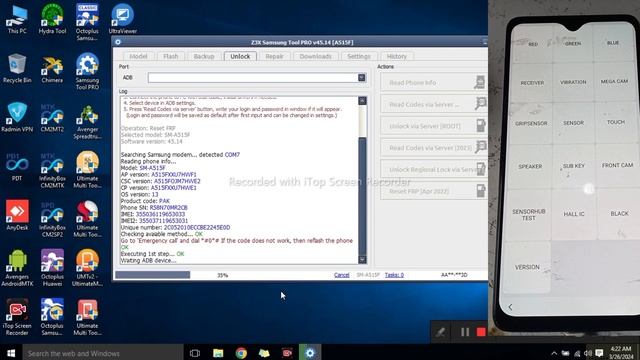The image size is (640, 360).
Task: Click the taskbar search box
Action: click(x=103, y=353)
